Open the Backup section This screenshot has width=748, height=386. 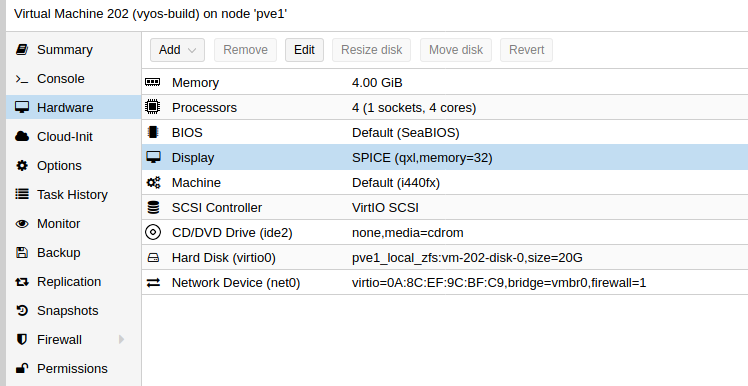pos(59,252)
